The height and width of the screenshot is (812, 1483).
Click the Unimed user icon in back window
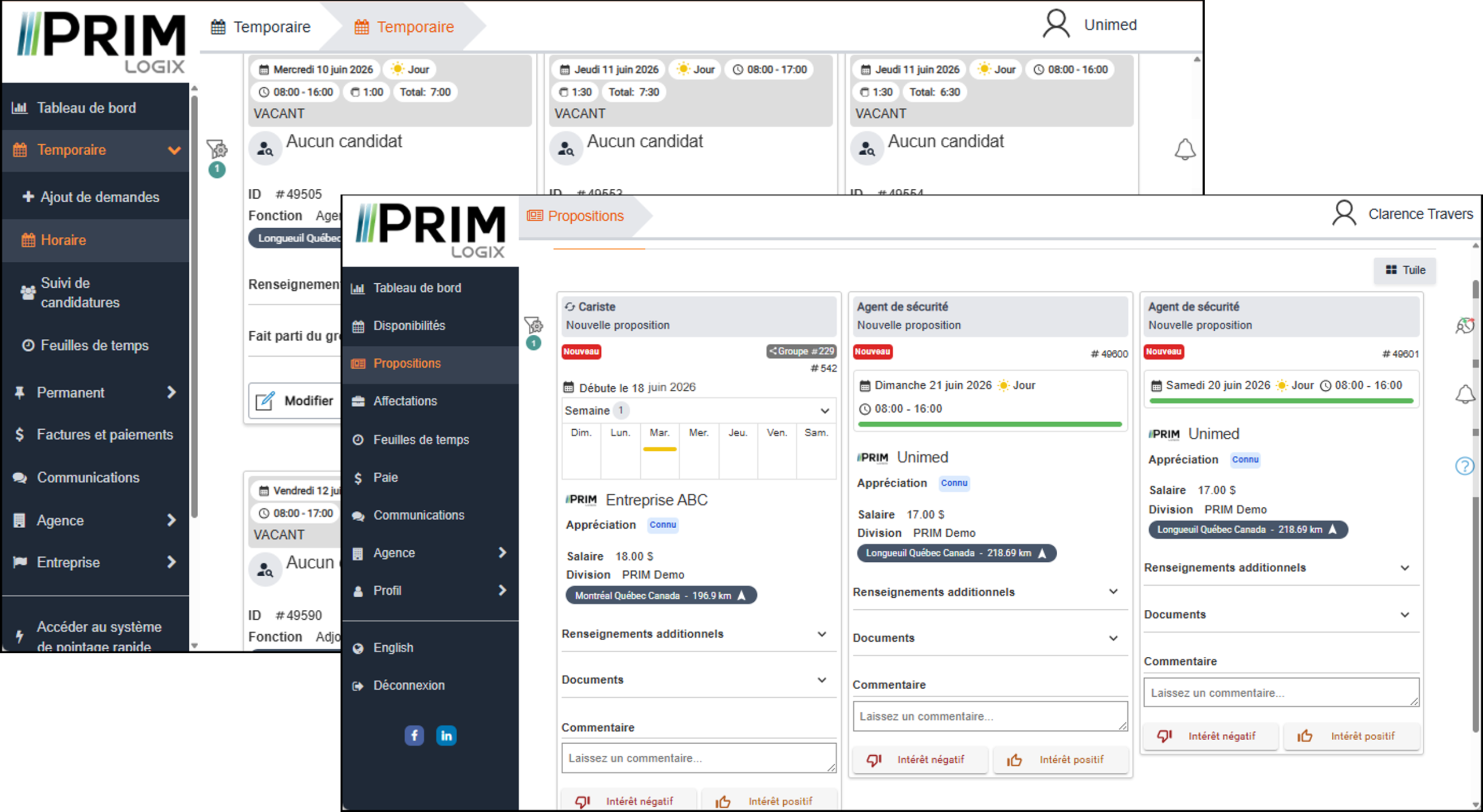1056,24
